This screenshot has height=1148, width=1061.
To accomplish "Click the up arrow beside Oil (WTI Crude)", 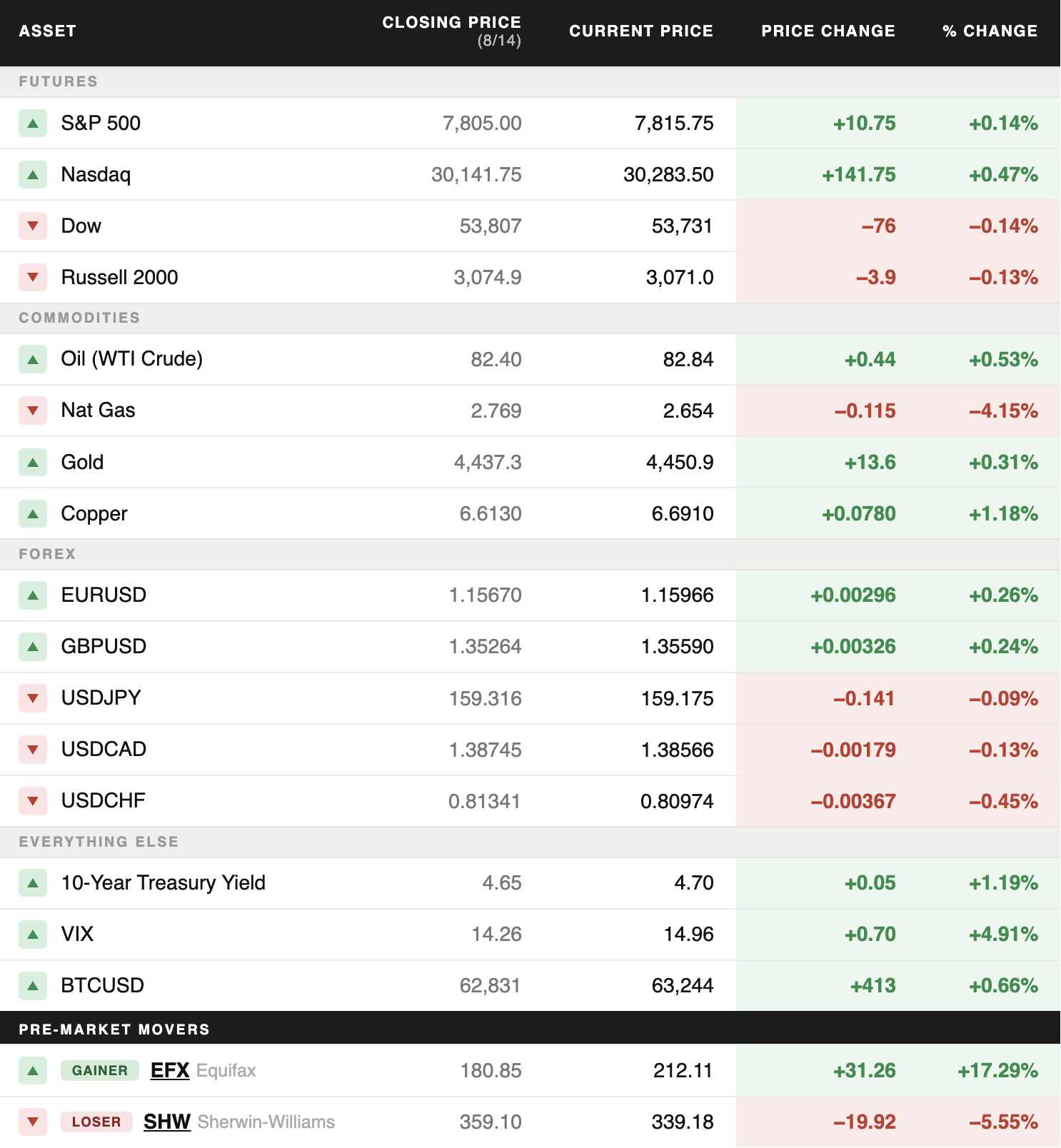I will click(x=33, y=359).
